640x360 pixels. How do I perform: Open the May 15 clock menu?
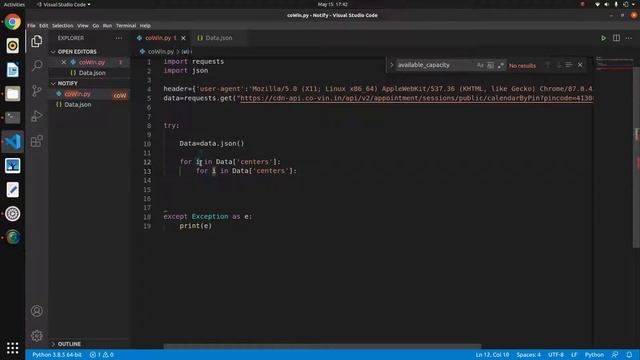pyautogui.click(x=333, y=4)
